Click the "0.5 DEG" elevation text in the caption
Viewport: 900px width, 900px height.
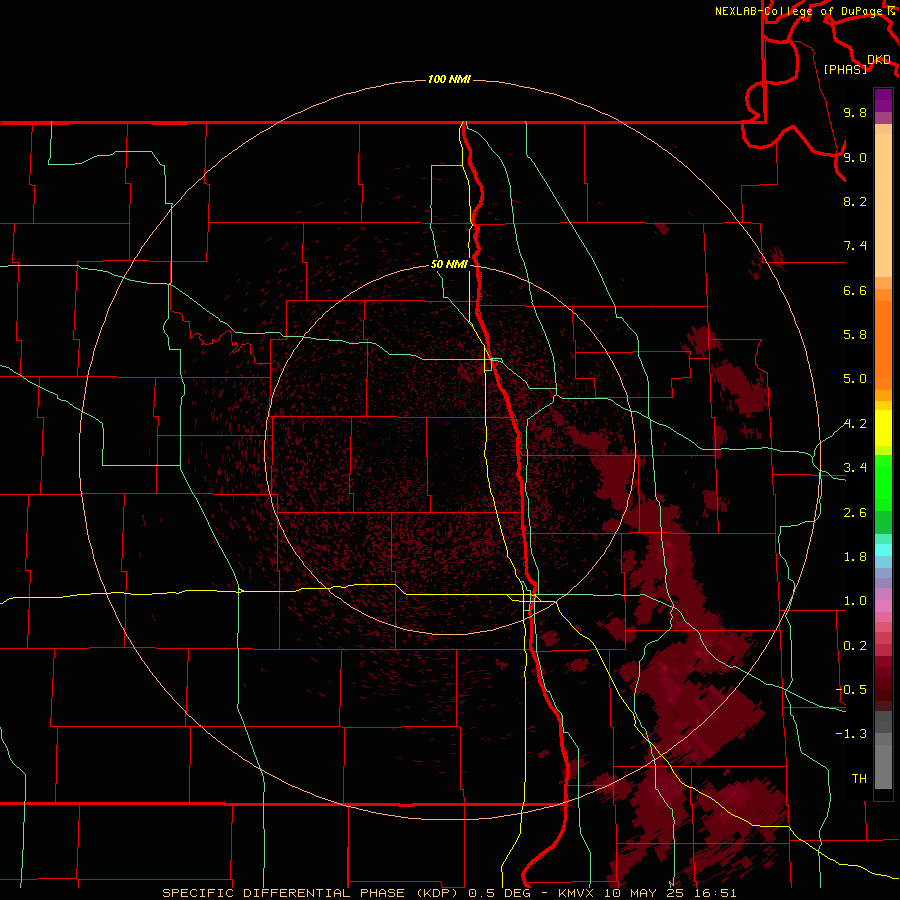[x=501, y=893]
